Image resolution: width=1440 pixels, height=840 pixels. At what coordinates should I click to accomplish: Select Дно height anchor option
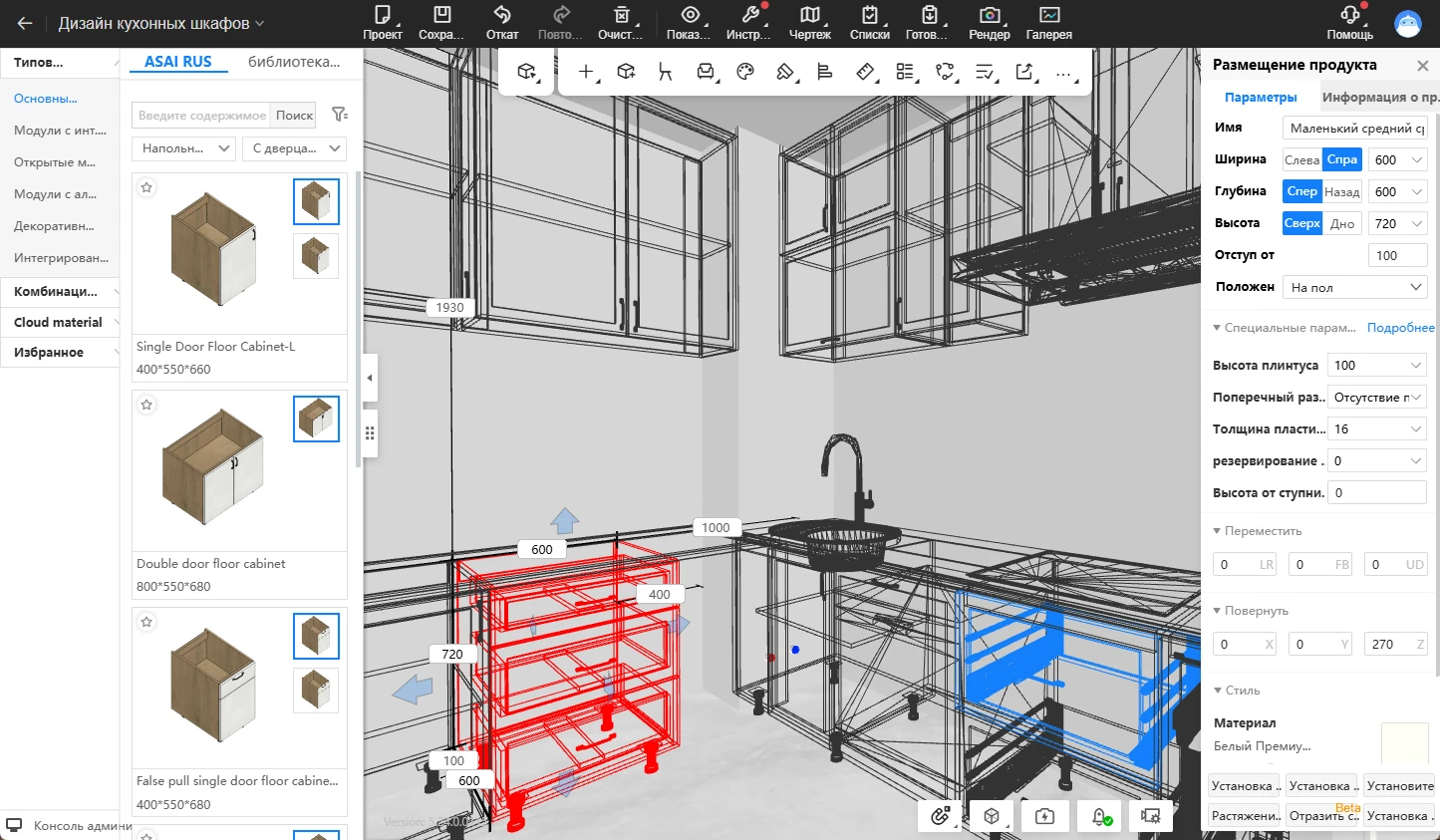[1341, 223]
